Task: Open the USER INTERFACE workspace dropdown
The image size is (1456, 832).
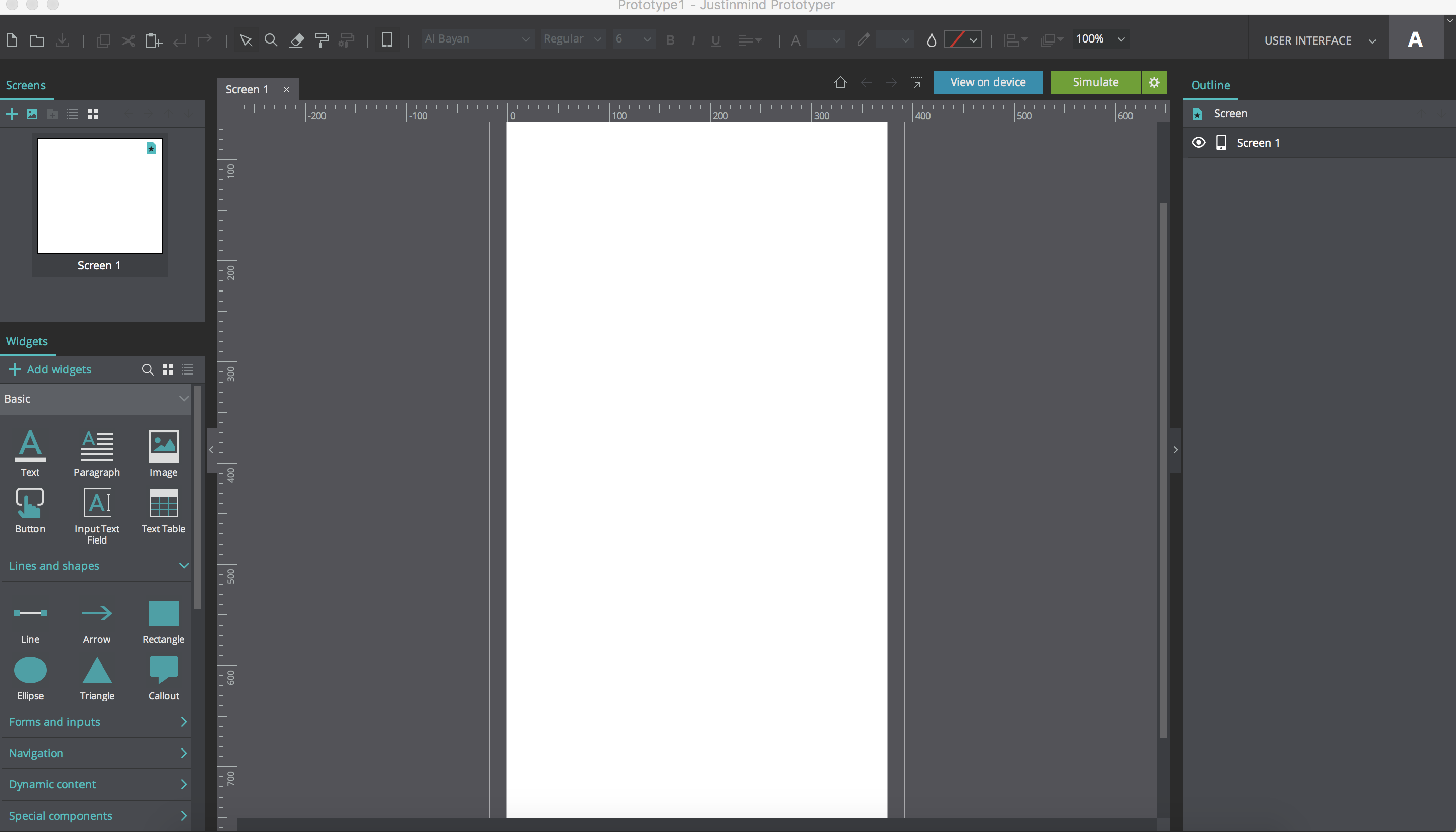Action: click(x=1318, y=40)
